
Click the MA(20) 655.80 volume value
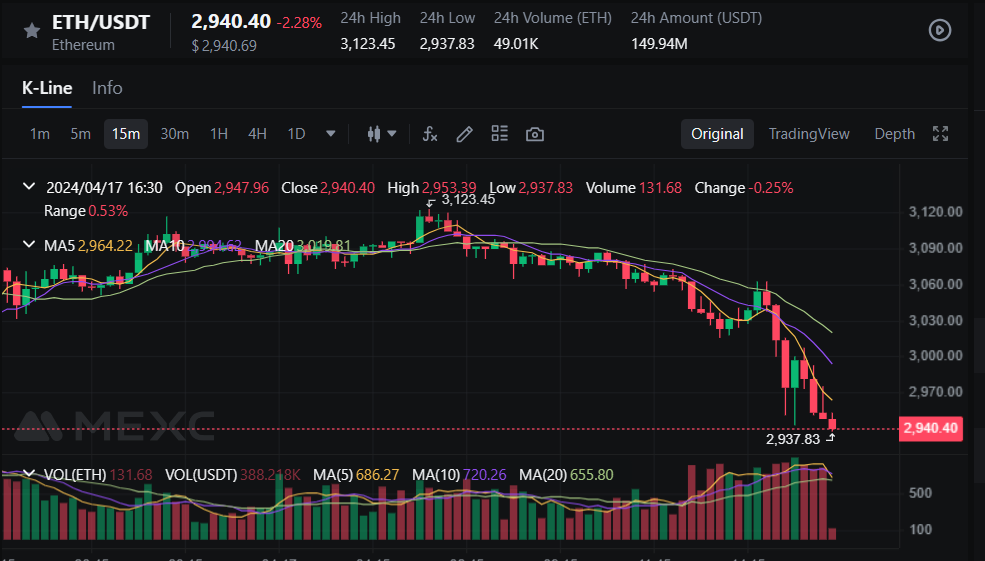point(591,475)
